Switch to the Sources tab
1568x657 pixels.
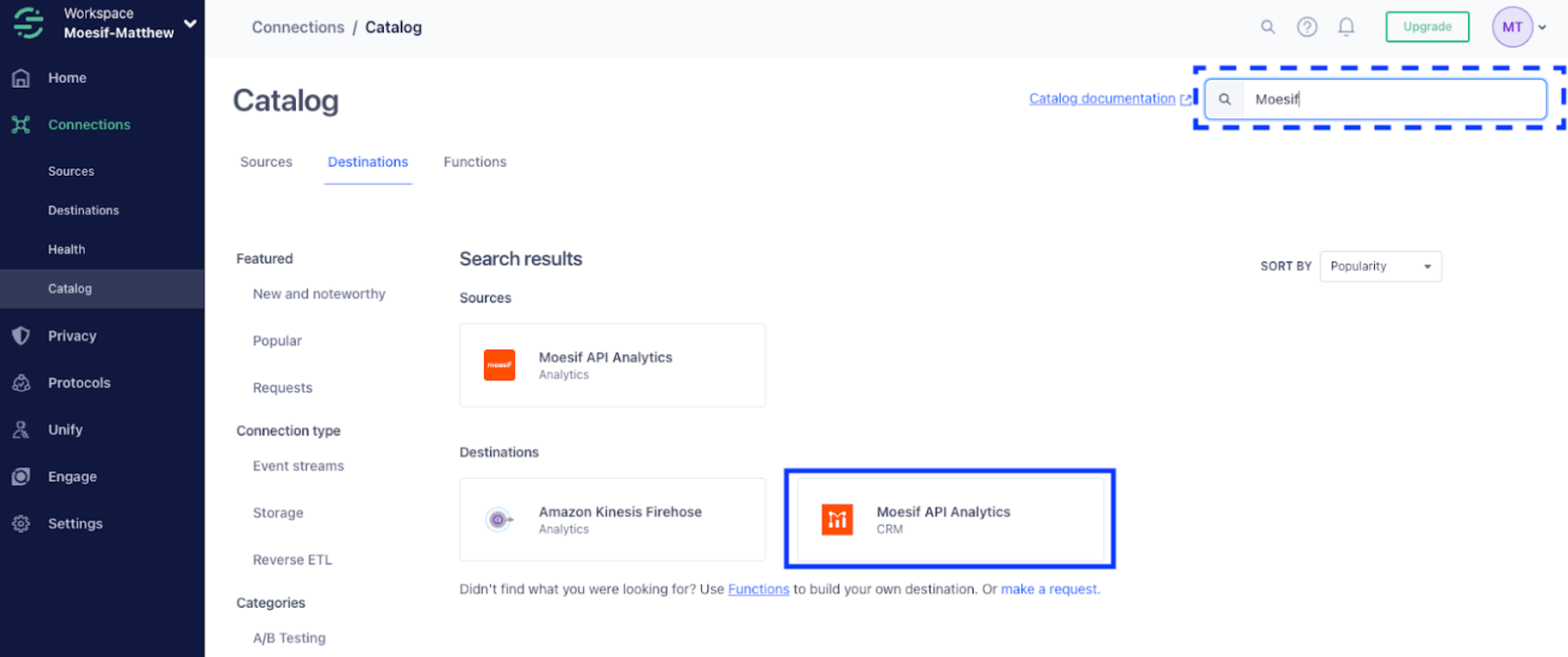(266, 162)
